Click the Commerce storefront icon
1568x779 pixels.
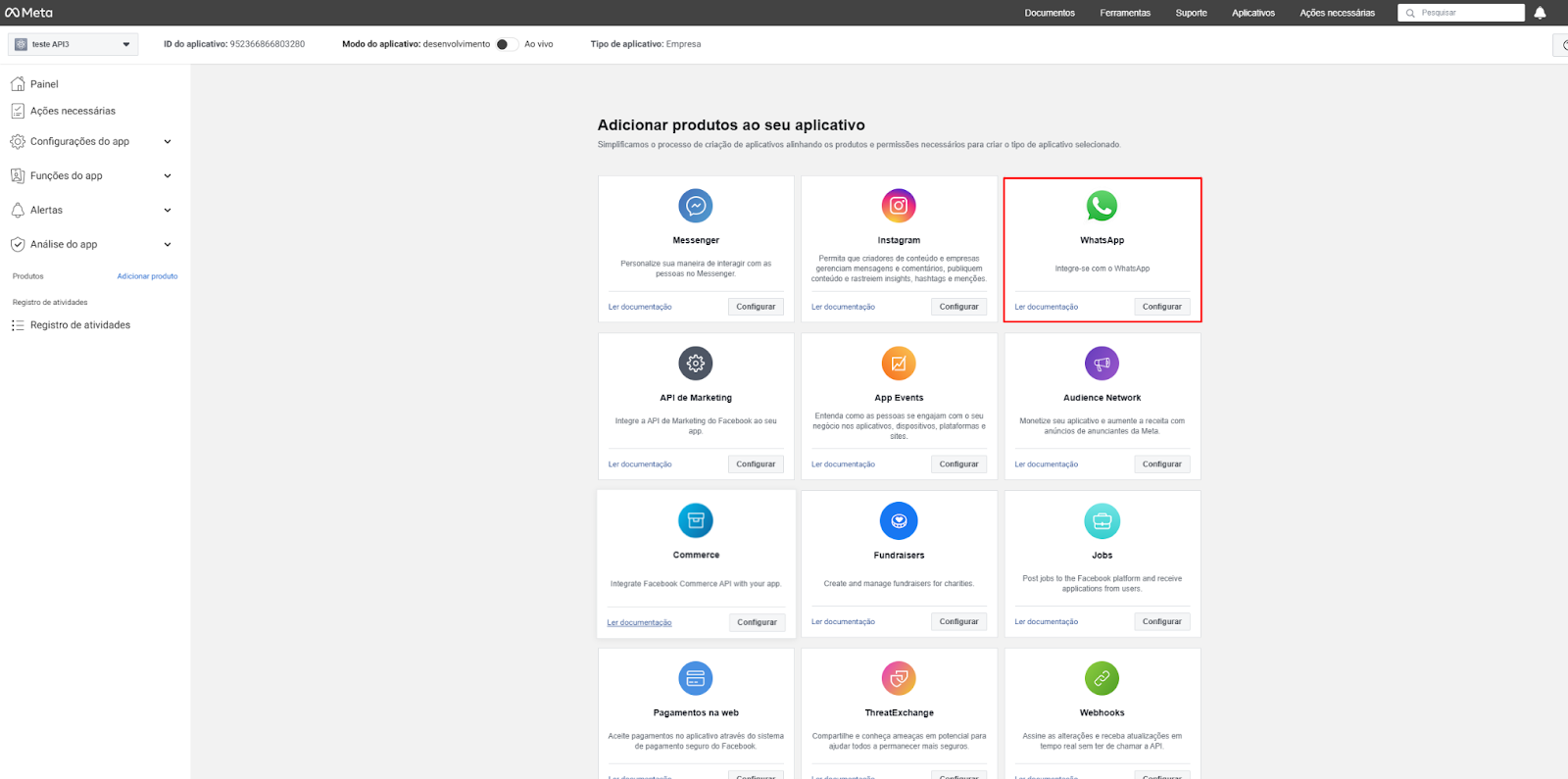coord(696,520)
